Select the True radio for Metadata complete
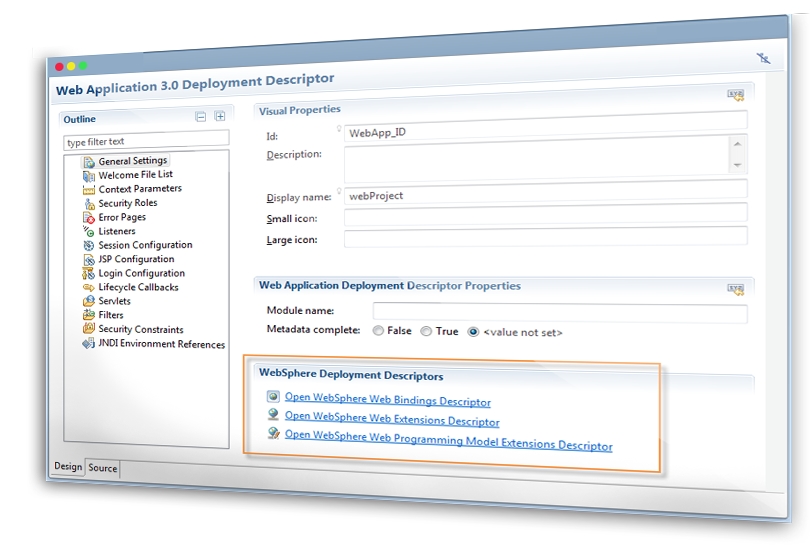Viewport: 810px width, 556px height. pyautogui.click(x=426, y=331)
